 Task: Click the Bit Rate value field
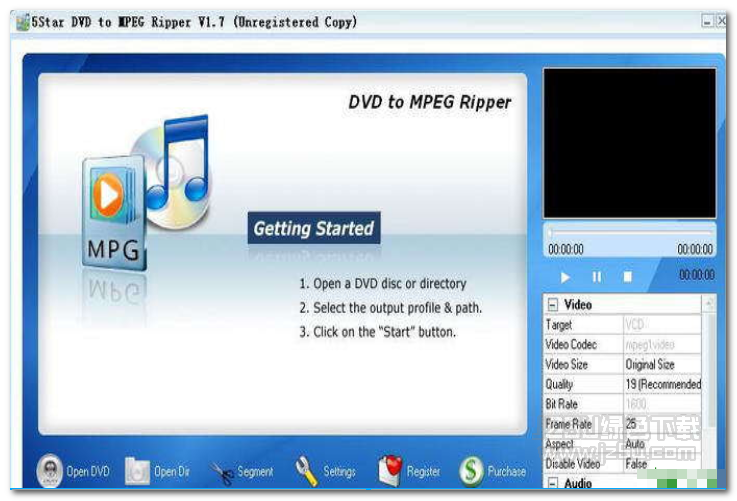coord(662,404)
